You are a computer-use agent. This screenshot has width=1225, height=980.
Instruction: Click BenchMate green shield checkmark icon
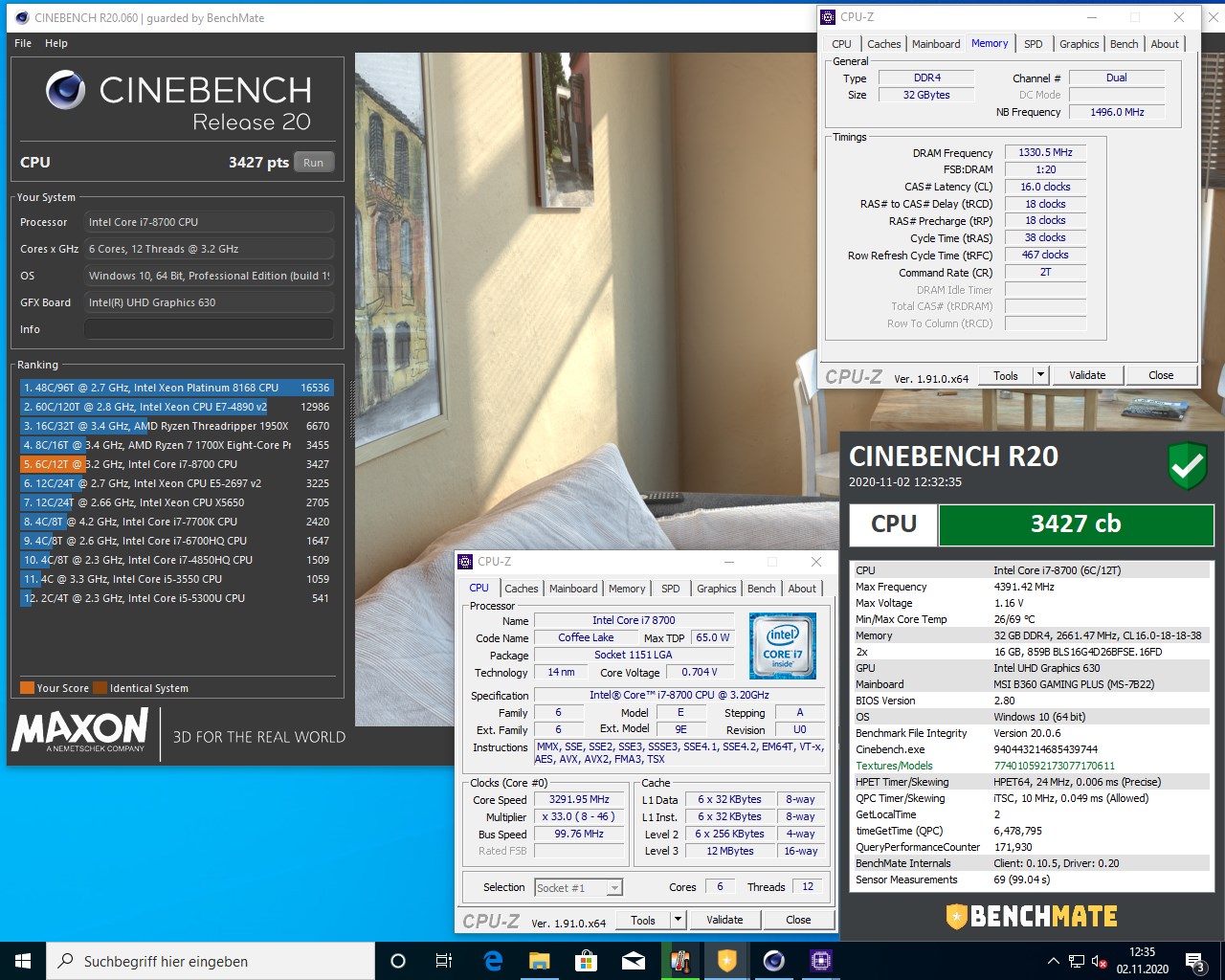(1188, 466)
